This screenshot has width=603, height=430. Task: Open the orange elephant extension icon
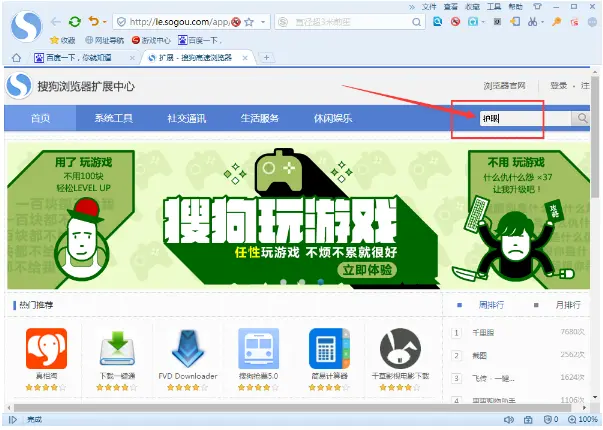[x=46, y=348]
